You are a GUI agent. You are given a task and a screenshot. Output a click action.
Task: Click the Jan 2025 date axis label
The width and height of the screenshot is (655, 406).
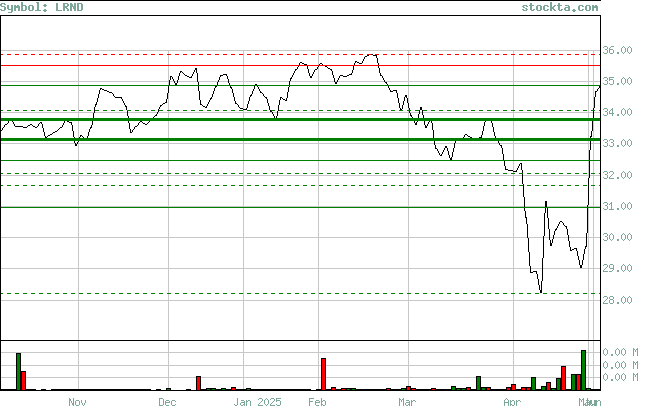coord(257,402)
